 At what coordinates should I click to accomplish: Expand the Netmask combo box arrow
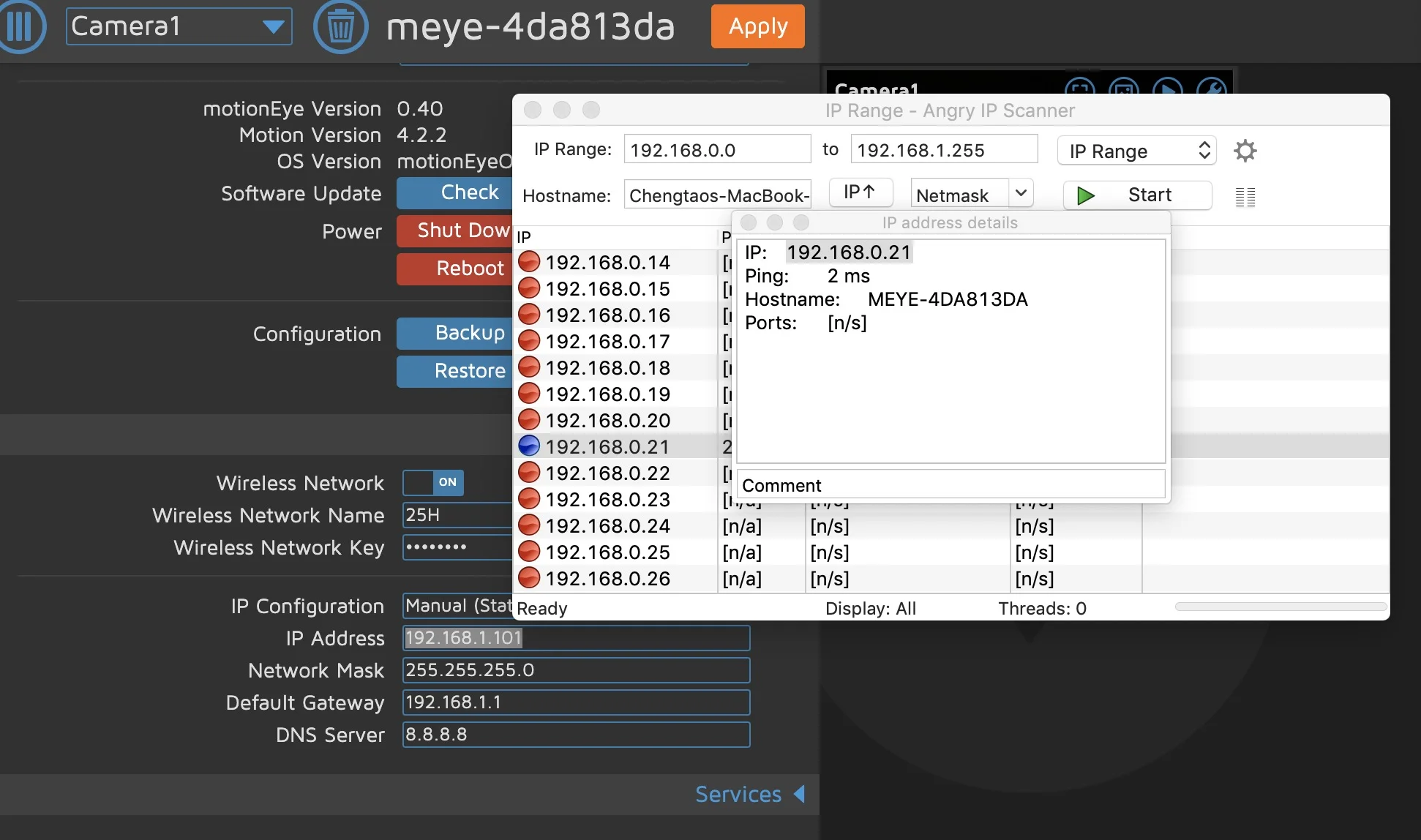(x=1021, y=194)
